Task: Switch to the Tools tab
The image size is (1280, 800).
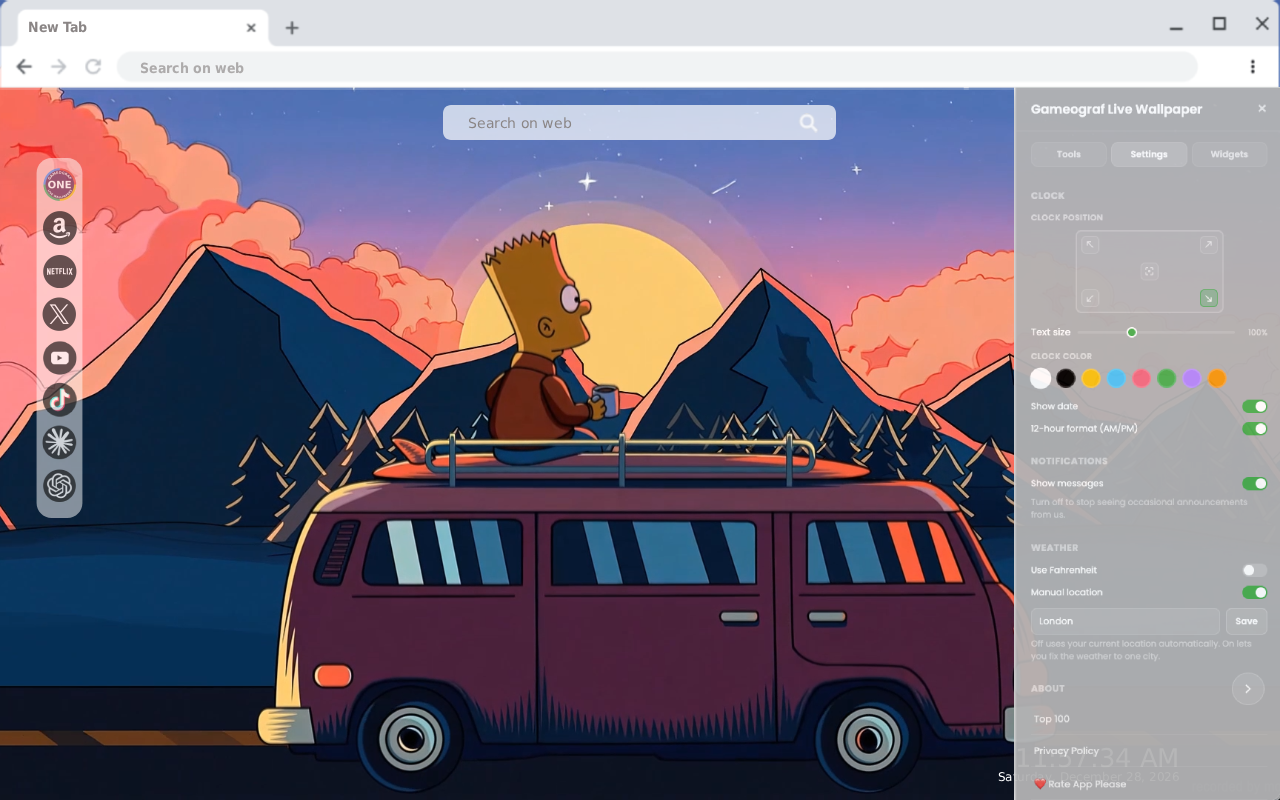Action: [1069, 154]
